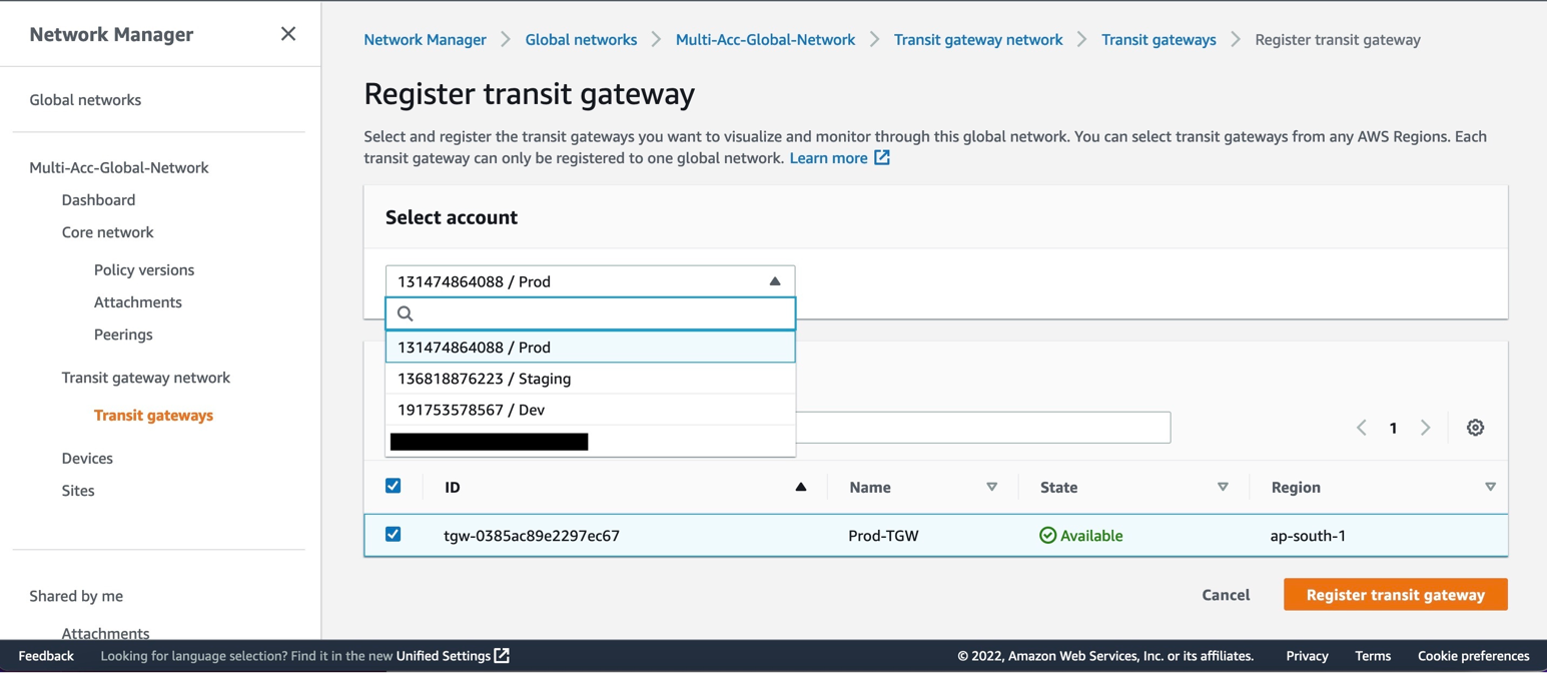The width and height of the screenshot is (1552, 675).
Task: Toggle the select-all header checkbox
Action: tap(394, 487)
